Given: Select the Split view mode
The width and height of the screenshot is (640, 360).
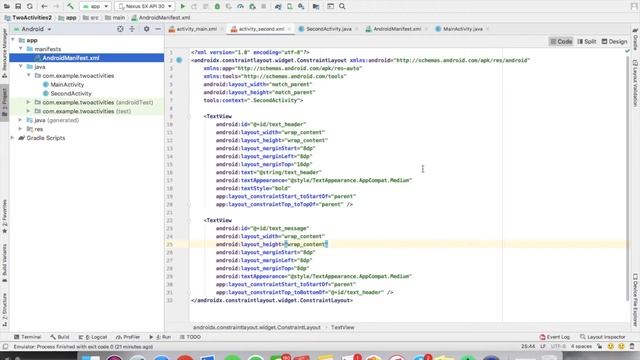Looking at the screenshot, I should pyautogui.click(x=587, y=41).
